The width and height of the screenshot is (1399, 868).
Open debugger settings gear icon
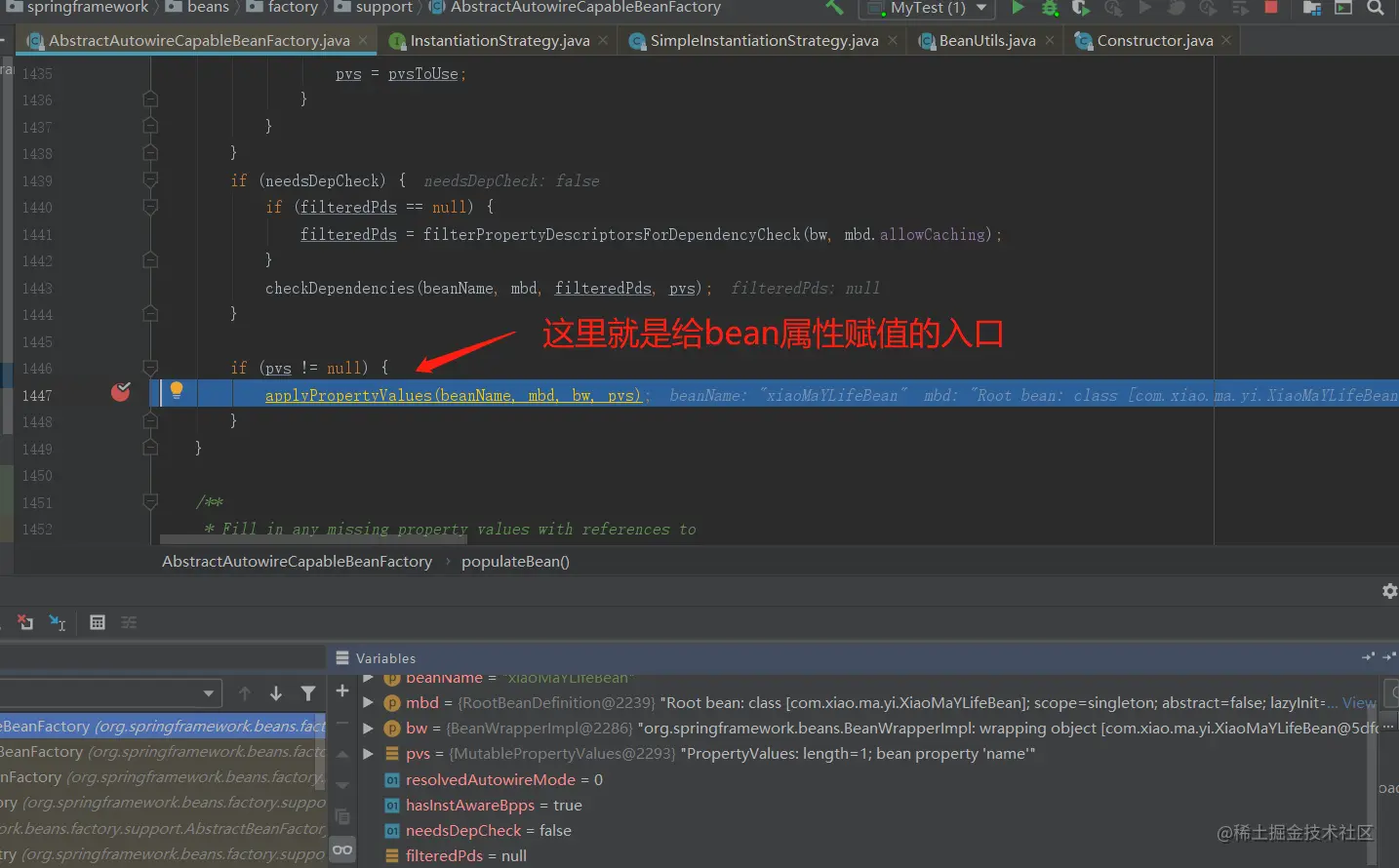tap(1389, 591)
